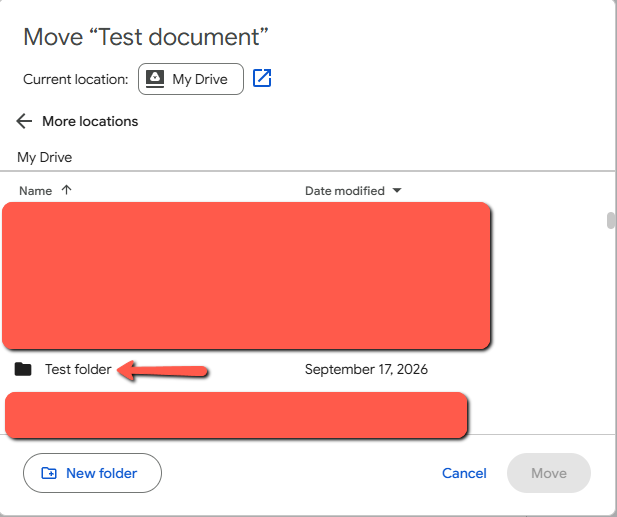This screenshot has height=517, width=617.
Task: Click the black folder icon for Test folder
Action: click(x=23, y=369)
